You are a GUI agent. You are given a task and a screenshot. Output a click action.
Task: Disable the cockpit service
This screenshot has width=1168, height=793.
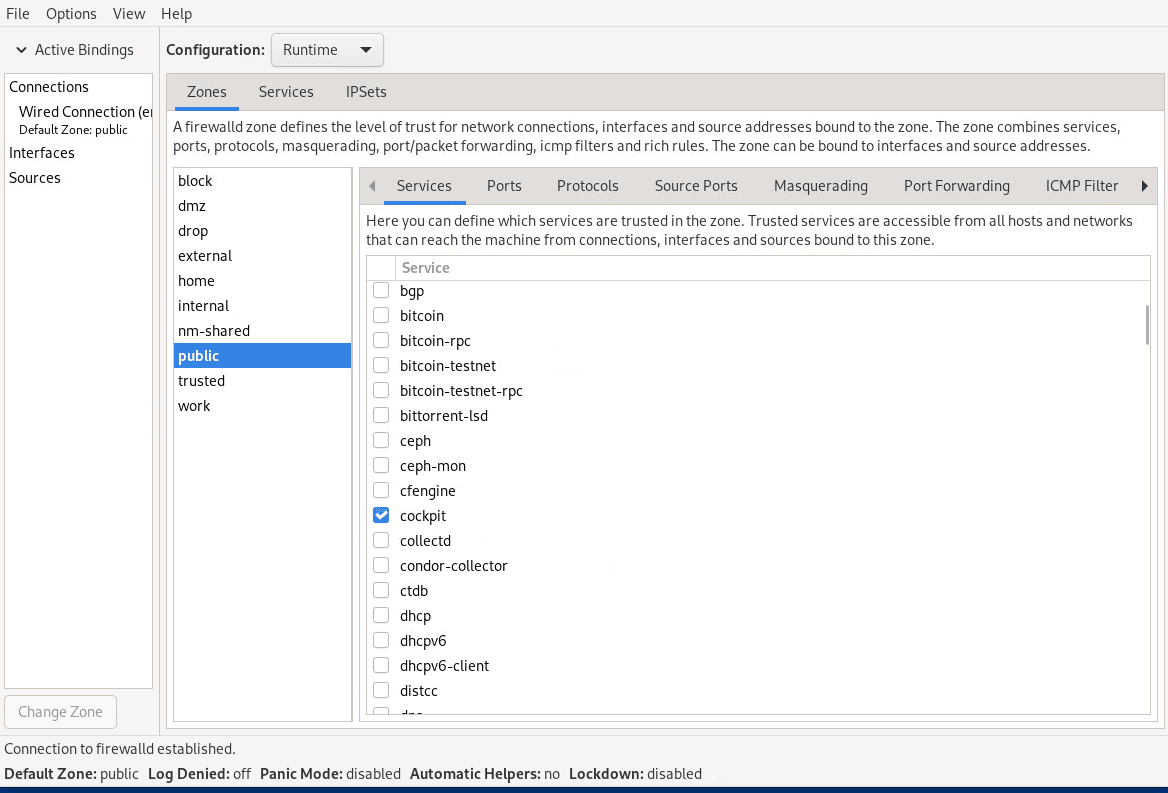(381, 515)
